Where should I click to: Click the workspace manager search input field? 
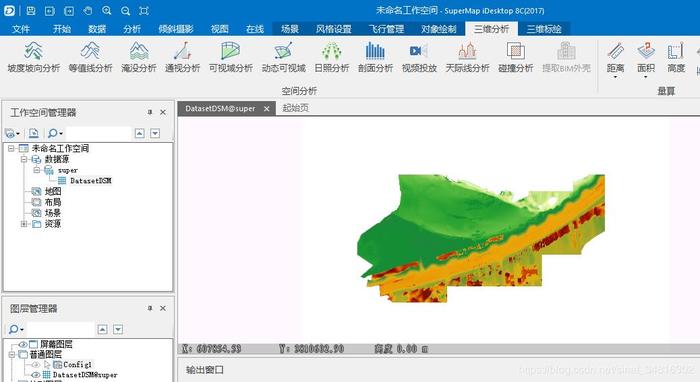pos(98,133)
